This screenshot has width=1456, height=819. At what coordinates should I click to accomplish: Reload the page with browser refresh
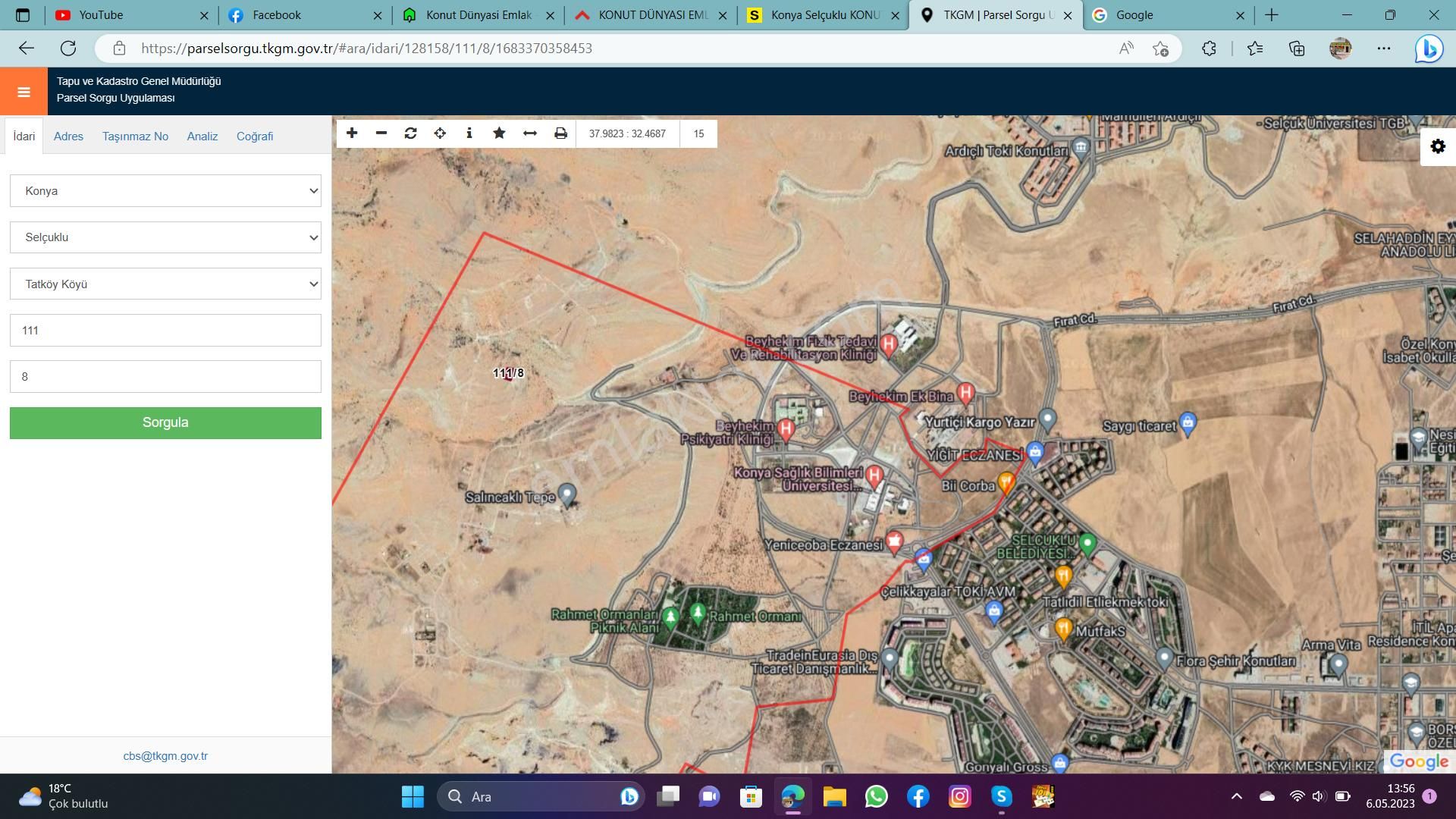(68, 49)
